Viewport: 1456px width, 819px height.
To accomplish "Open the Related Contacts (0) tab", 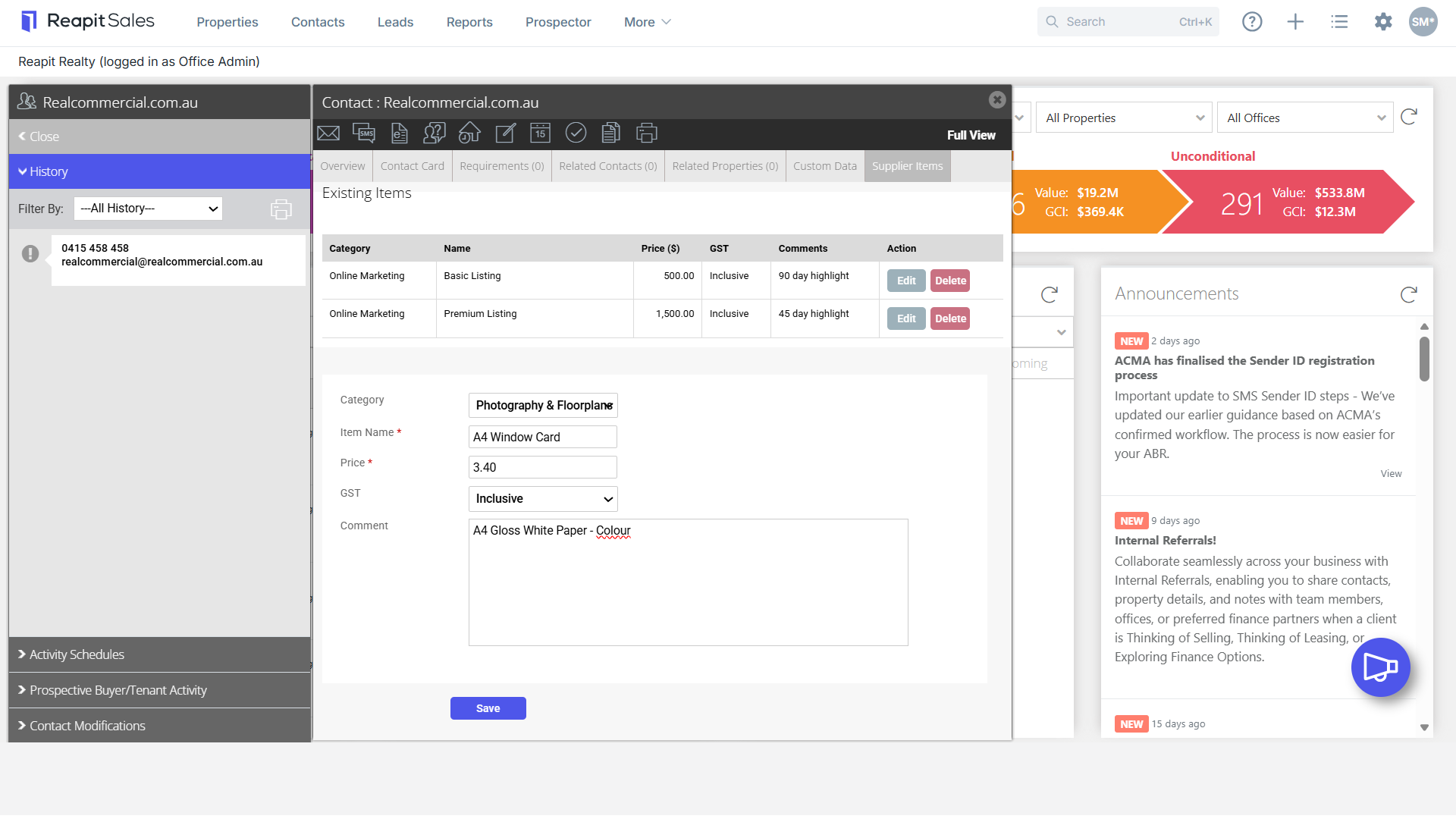I will click(608, 166).
